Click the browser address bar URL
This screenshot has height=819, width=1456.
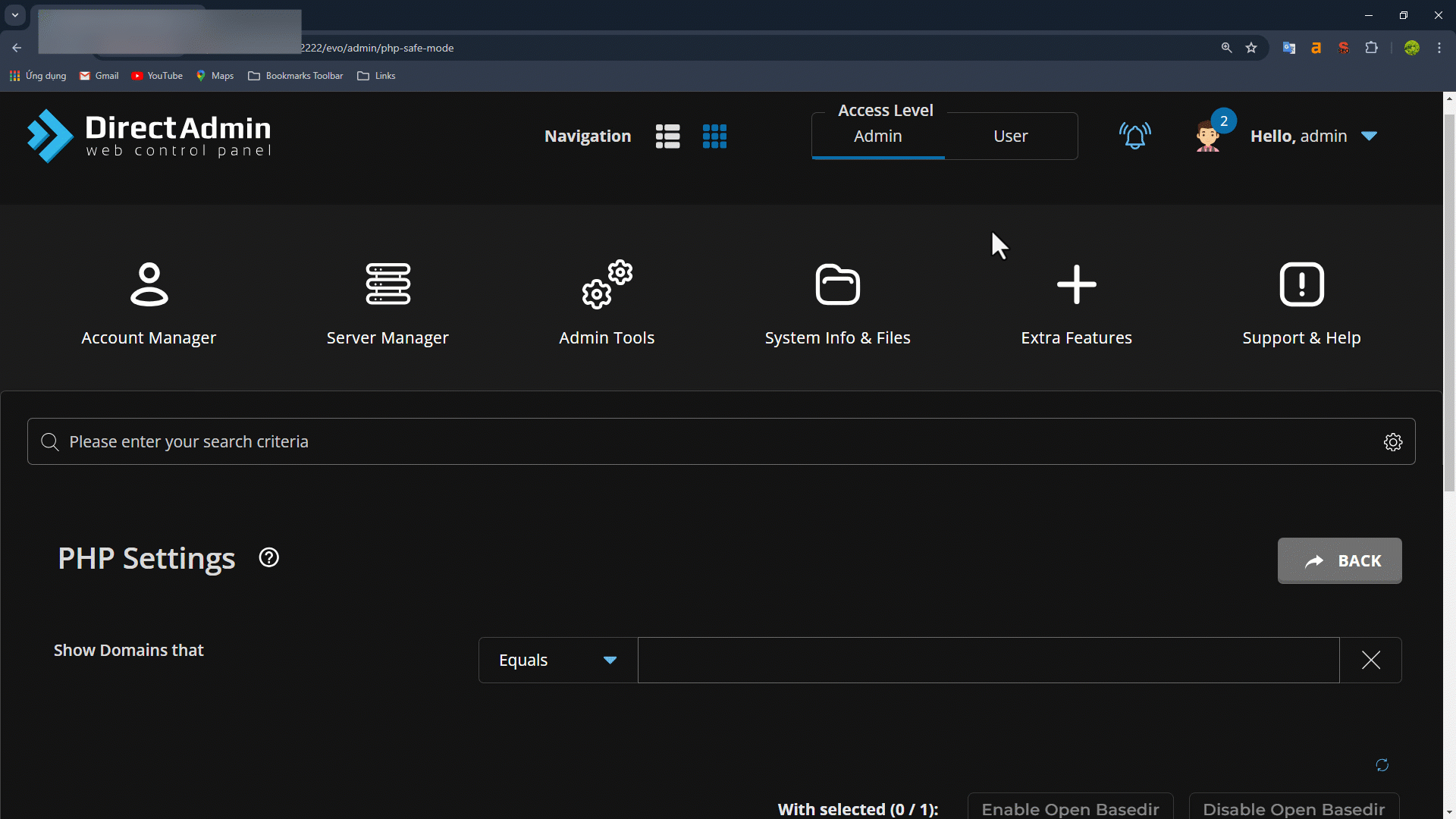[x=377, y=48]
